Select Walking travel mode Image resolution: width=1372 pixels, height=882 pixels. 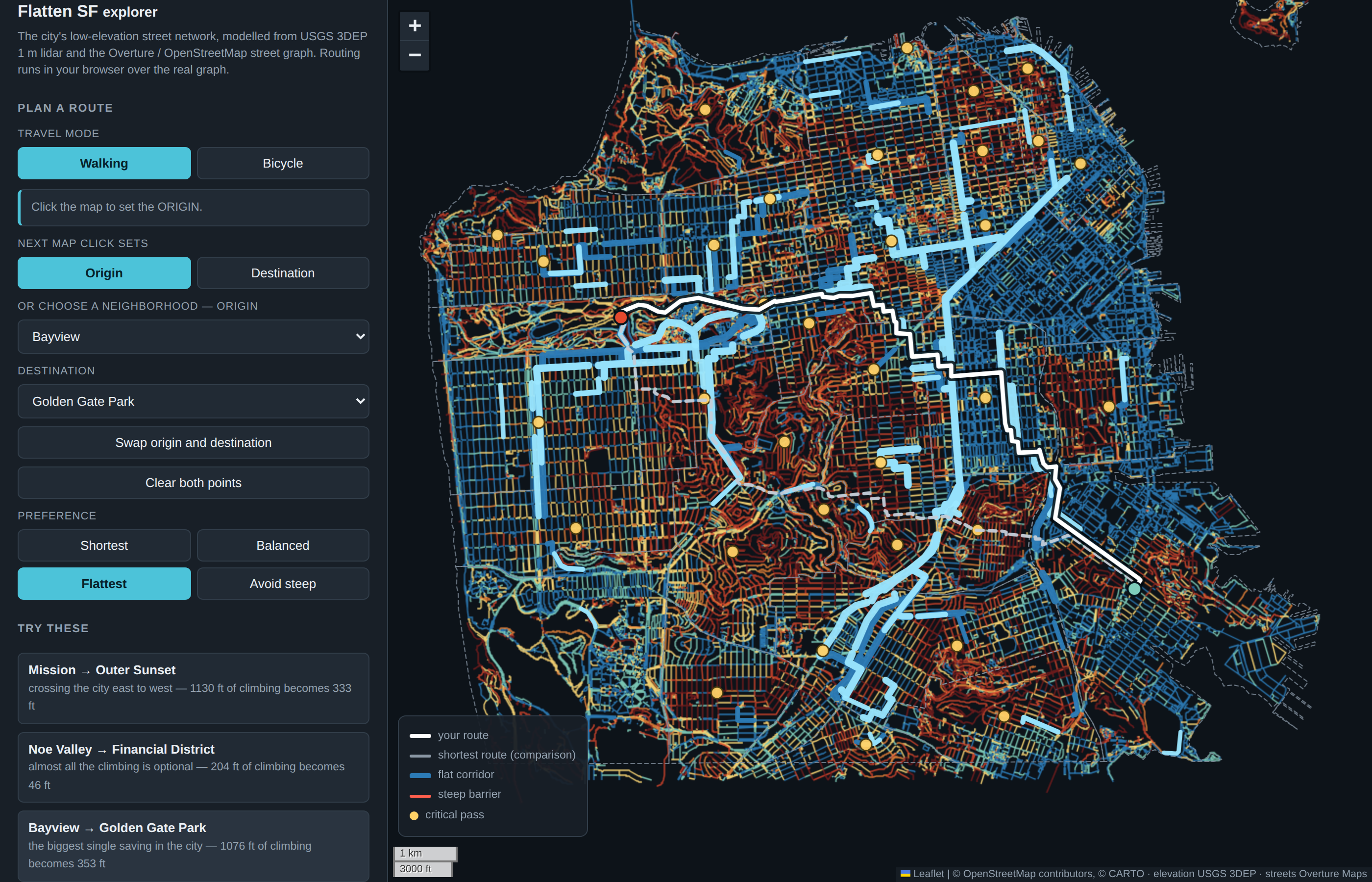[104, 163]
